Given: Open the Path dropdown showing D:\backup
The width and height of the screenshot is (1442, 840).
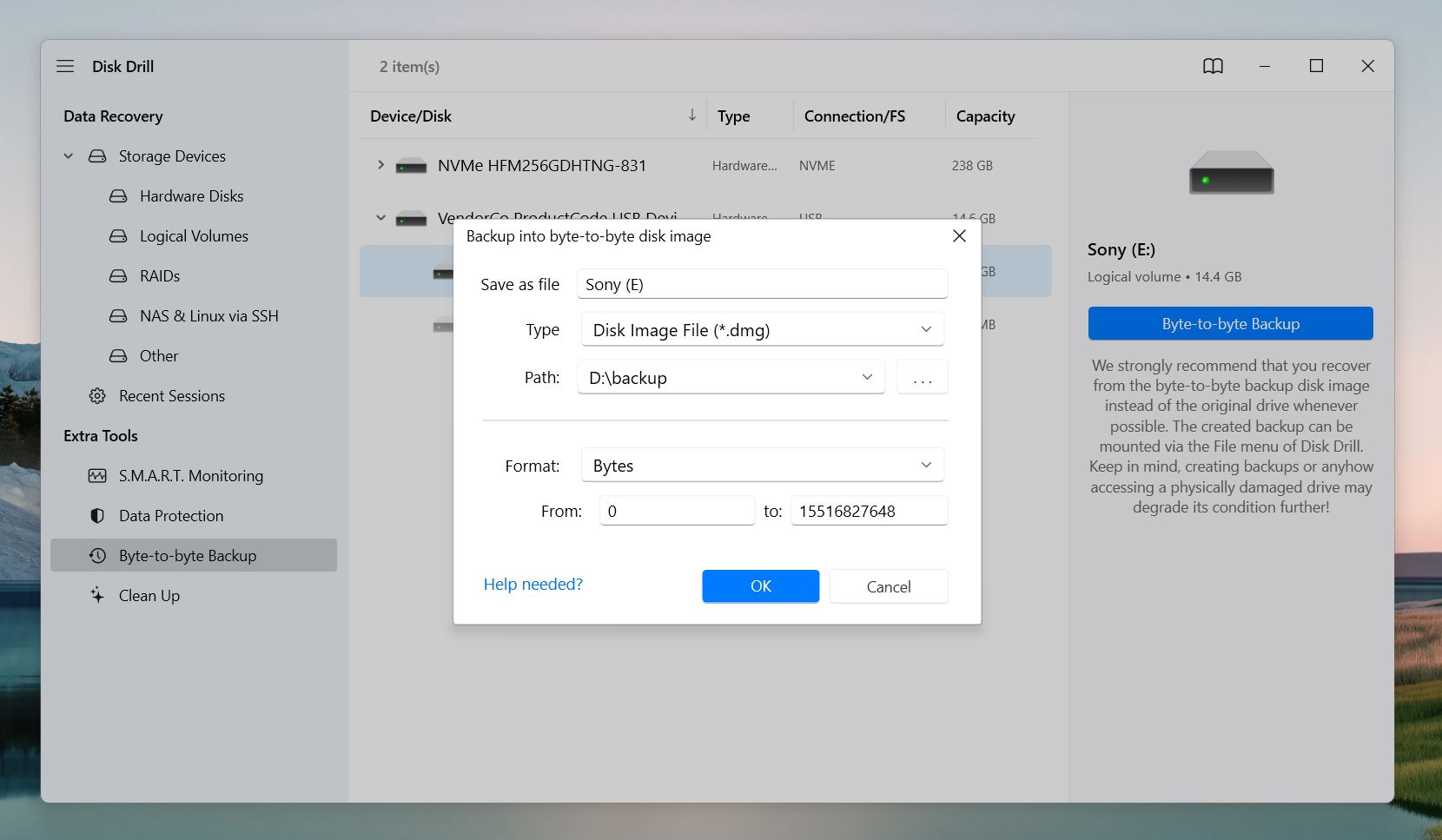Looking at the screenshot, I should tap(731, 377).
